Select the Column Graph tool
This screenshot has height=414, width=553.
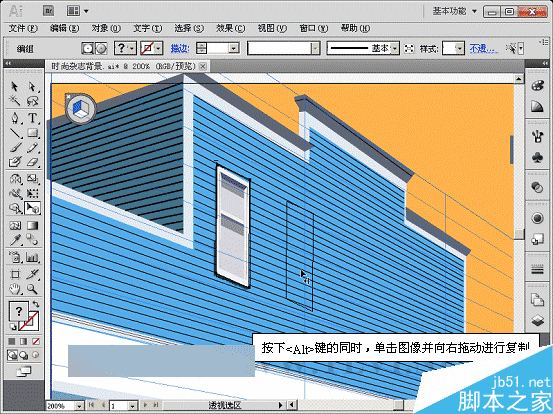point(32,257)
